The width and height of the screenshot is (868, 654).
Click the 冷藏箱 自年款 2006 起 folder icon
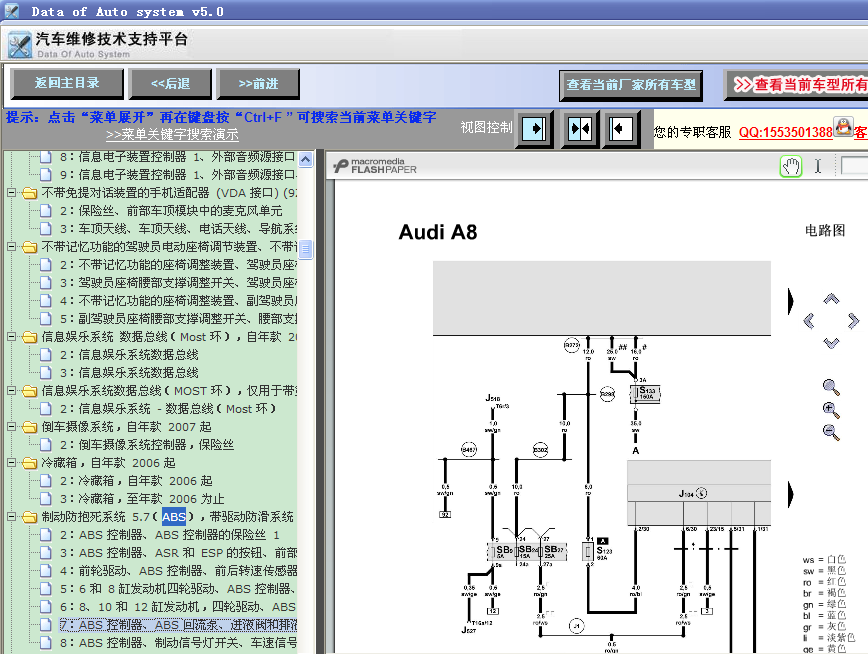click(29, 462)
